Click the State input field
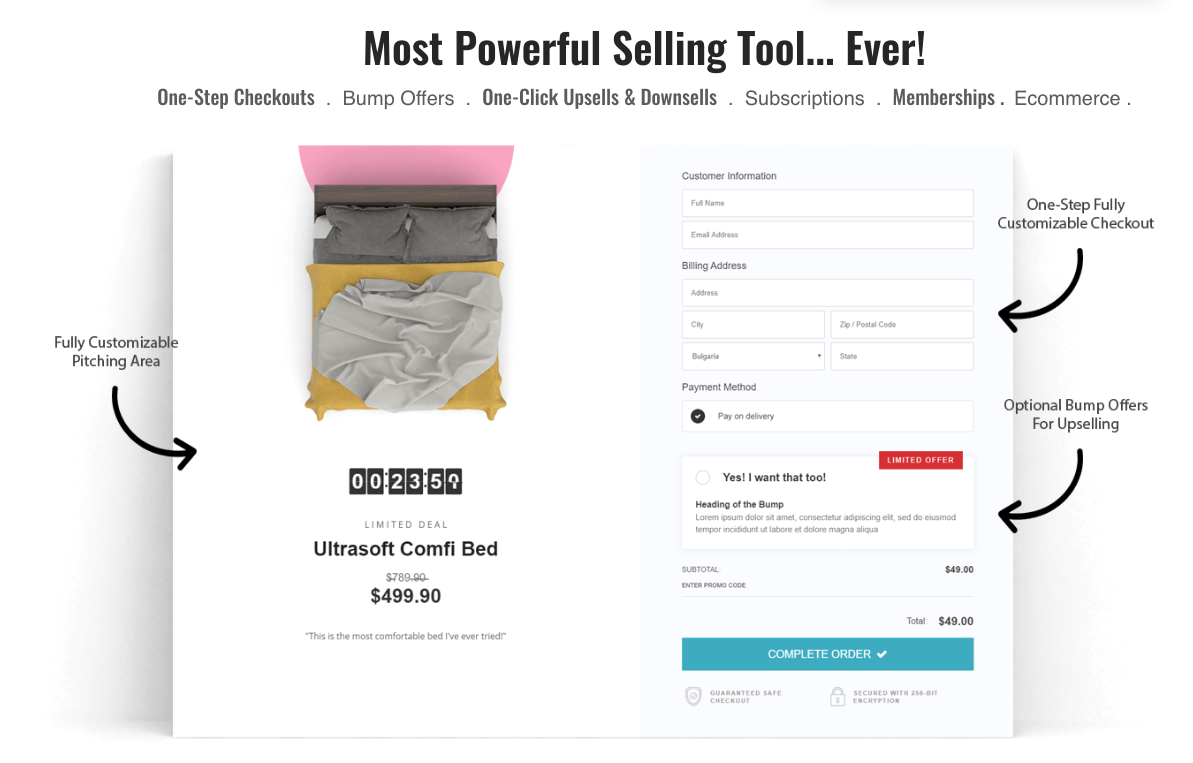The width and height of the screenshot is (1193, 763). click(901, 356)
